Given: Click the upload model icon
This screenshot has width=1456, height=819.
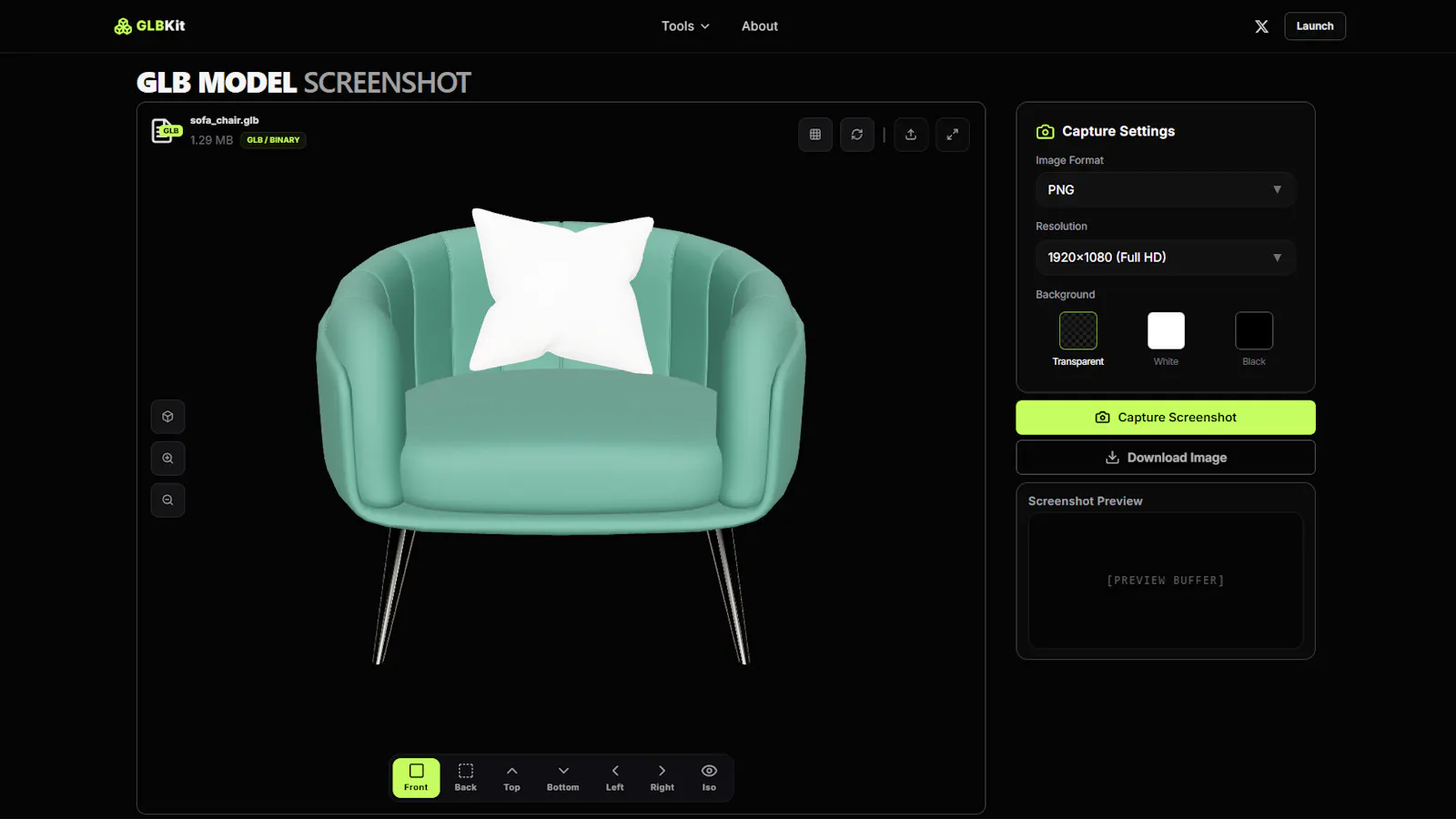Looking at the screenshot, I should point(911,135).
